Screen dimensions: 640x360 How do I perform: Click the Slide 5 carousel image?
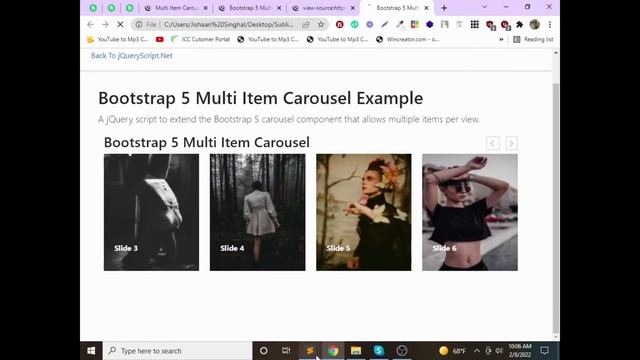coord(364,212)
